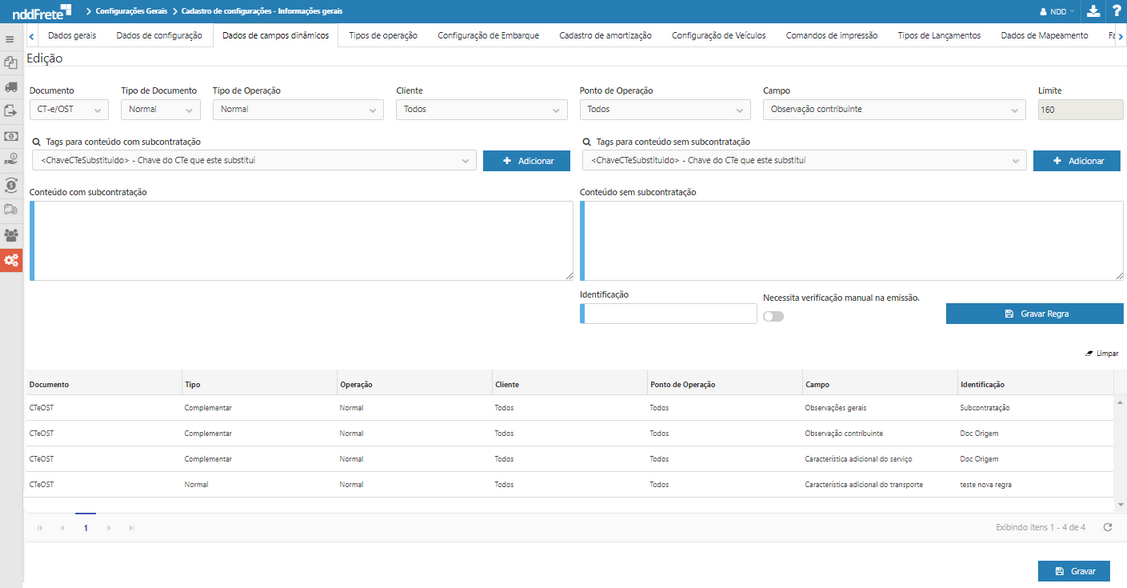Open the NDD user menu
Image resolution: width=1127 pixels, height=588 pixels.
point(1058,11)
